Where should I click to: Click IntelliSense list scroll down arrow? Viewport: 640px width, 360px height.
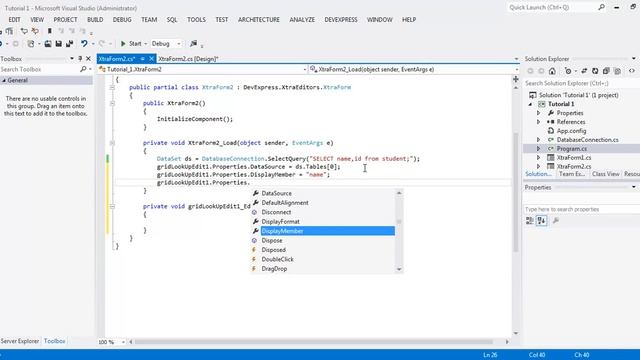pos(399,269)
